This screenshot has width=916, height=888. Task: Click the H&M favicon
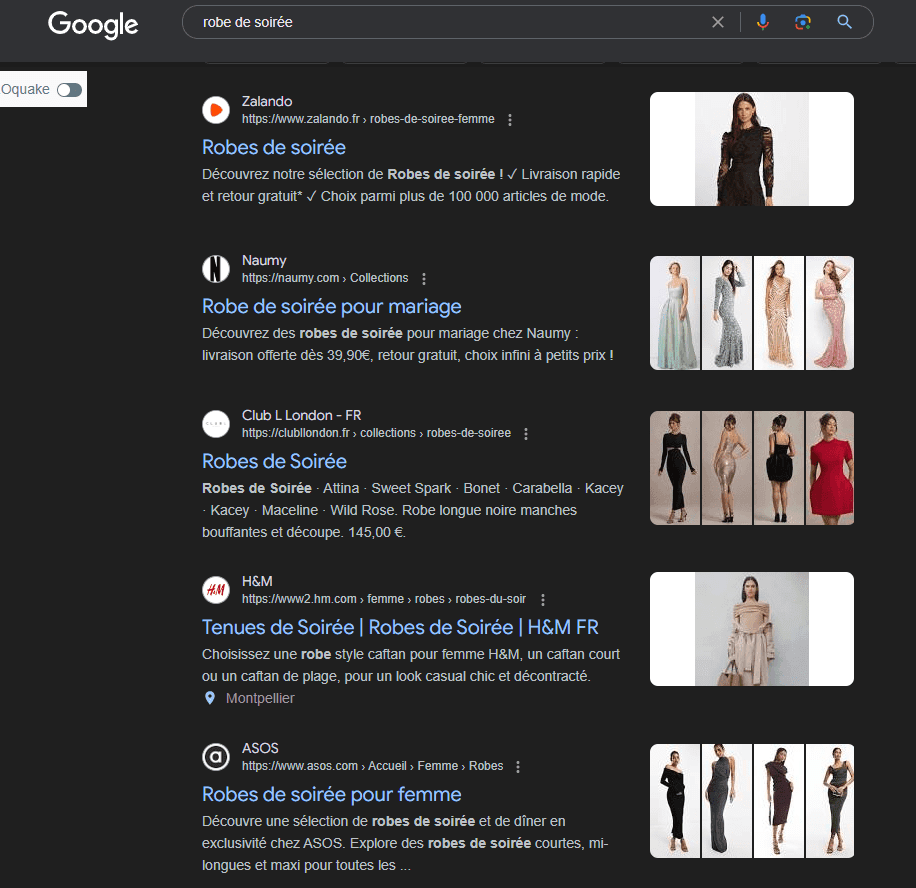point(216,589)
